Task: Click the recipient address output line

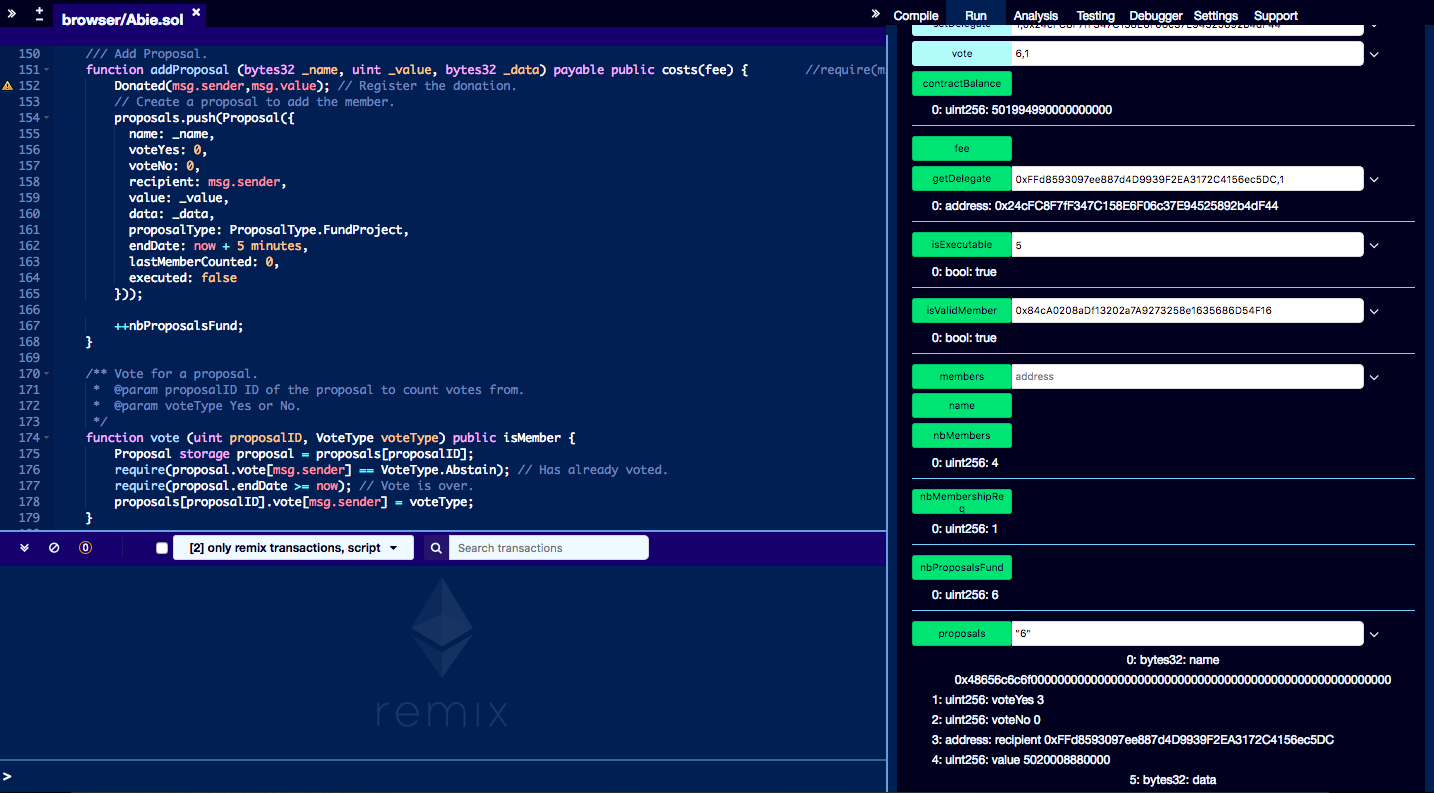Action: coord(1132,740)
